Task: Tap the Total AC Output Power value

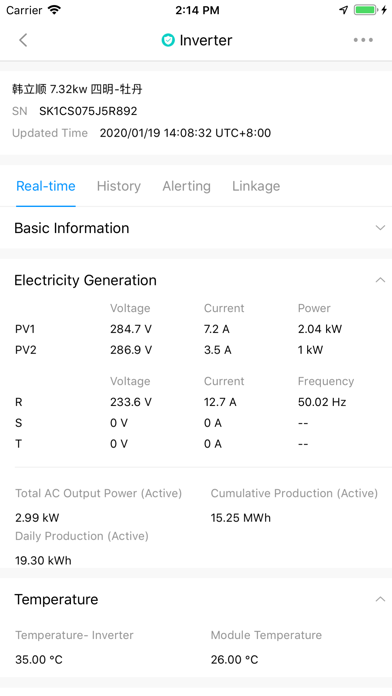Action: pos(37,518)
